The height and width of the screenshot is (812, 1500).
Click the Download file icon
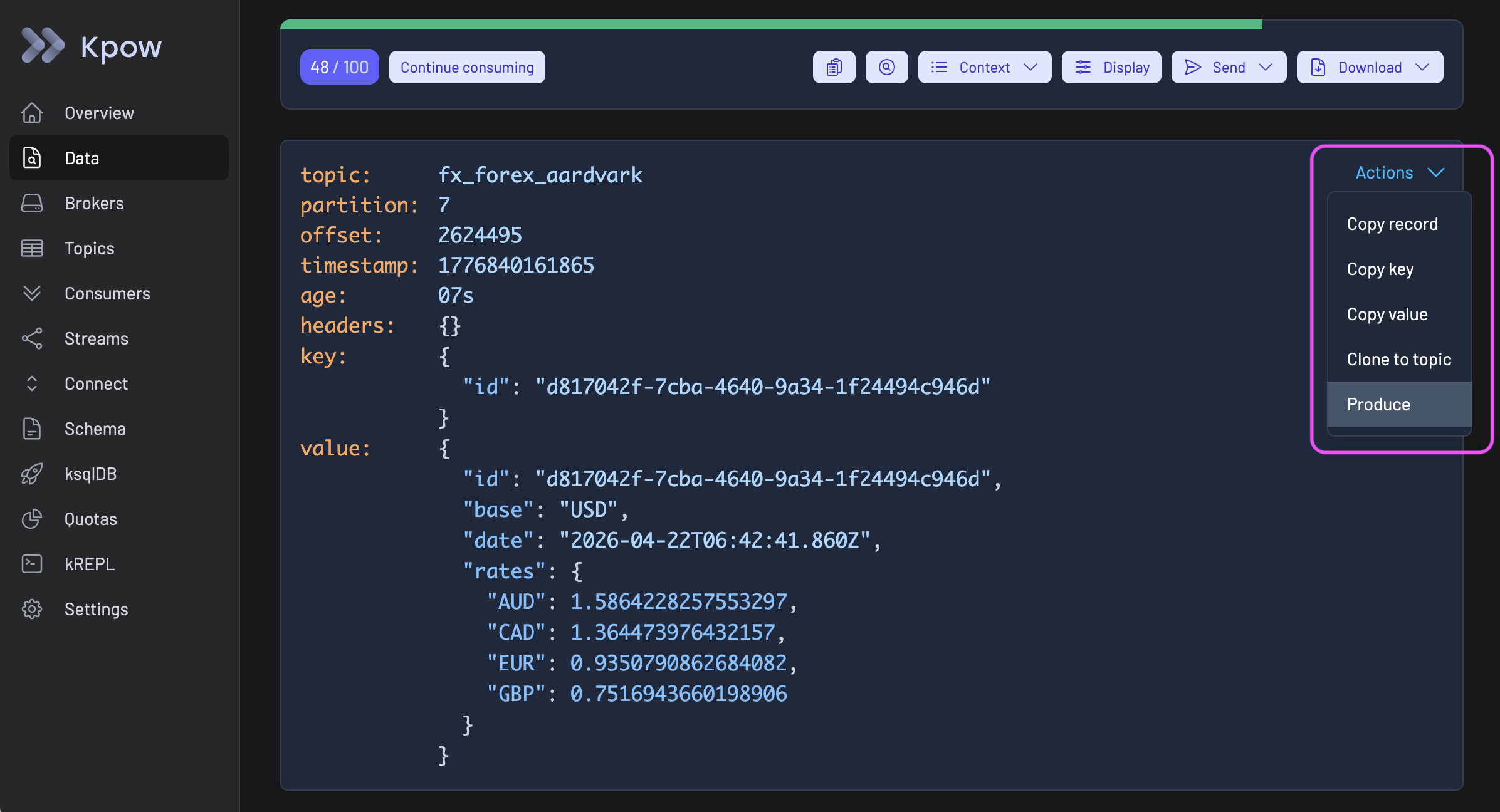click(1318, 67)
